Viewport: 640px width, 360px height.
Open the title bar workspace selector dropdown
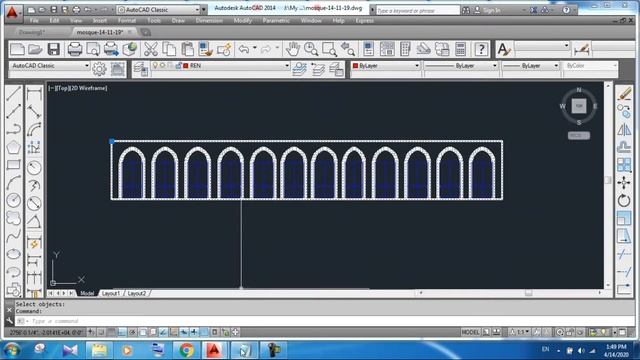pyautogui.click(x=197, y=9)
